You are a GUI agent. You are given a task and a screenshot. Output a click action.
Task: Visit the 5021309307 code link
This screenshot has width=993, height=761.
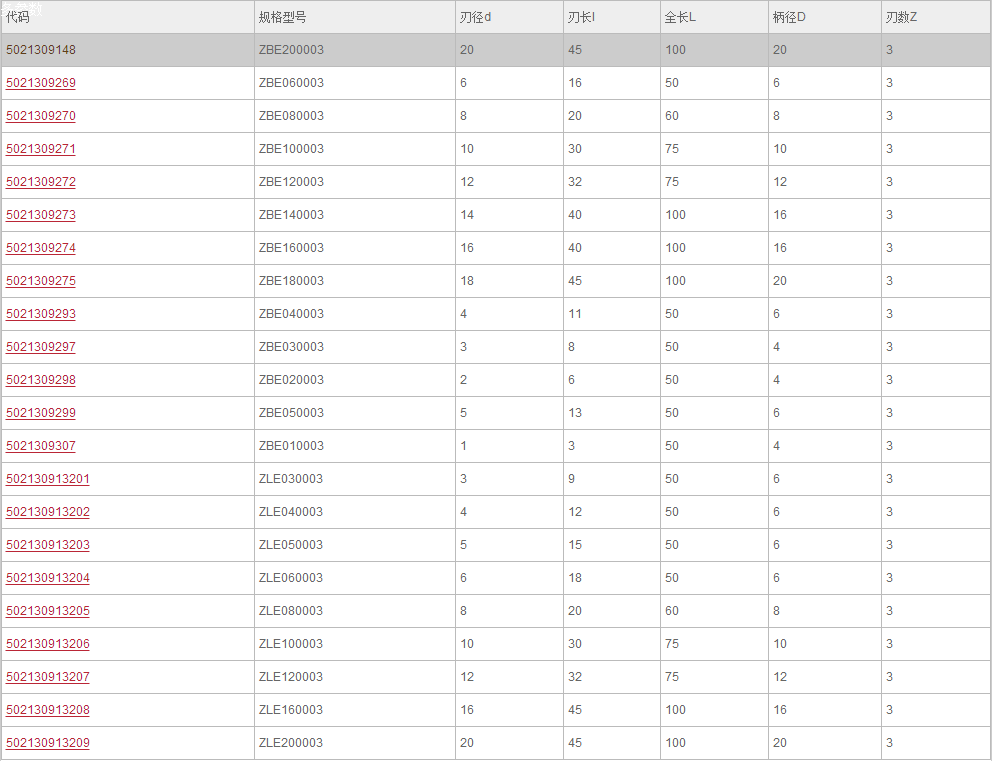pos(41,446)
